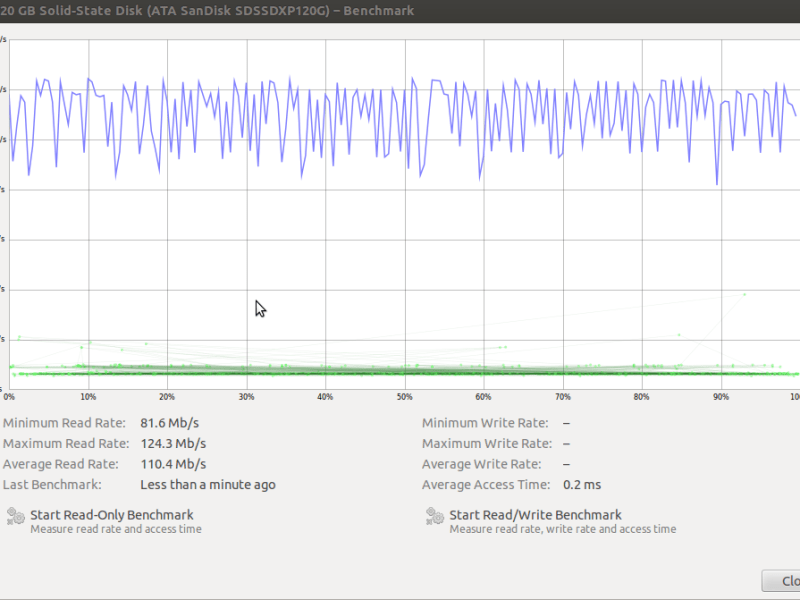
Task: Click the Measure read rate and access time subtitle
Action: 118,529
